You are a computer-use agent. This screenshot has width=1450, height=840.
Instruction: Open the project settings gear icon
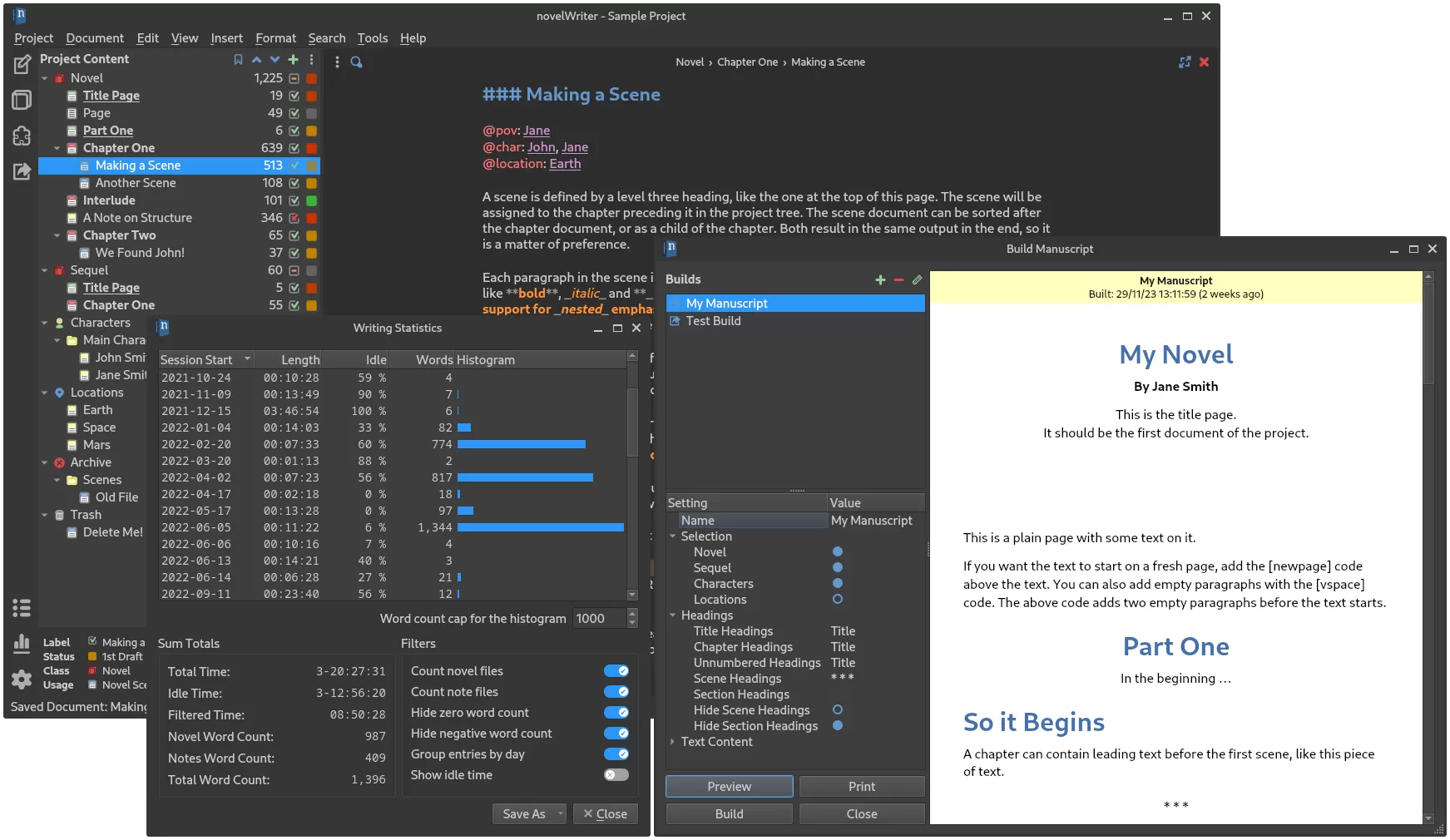[x=22, y=679]
